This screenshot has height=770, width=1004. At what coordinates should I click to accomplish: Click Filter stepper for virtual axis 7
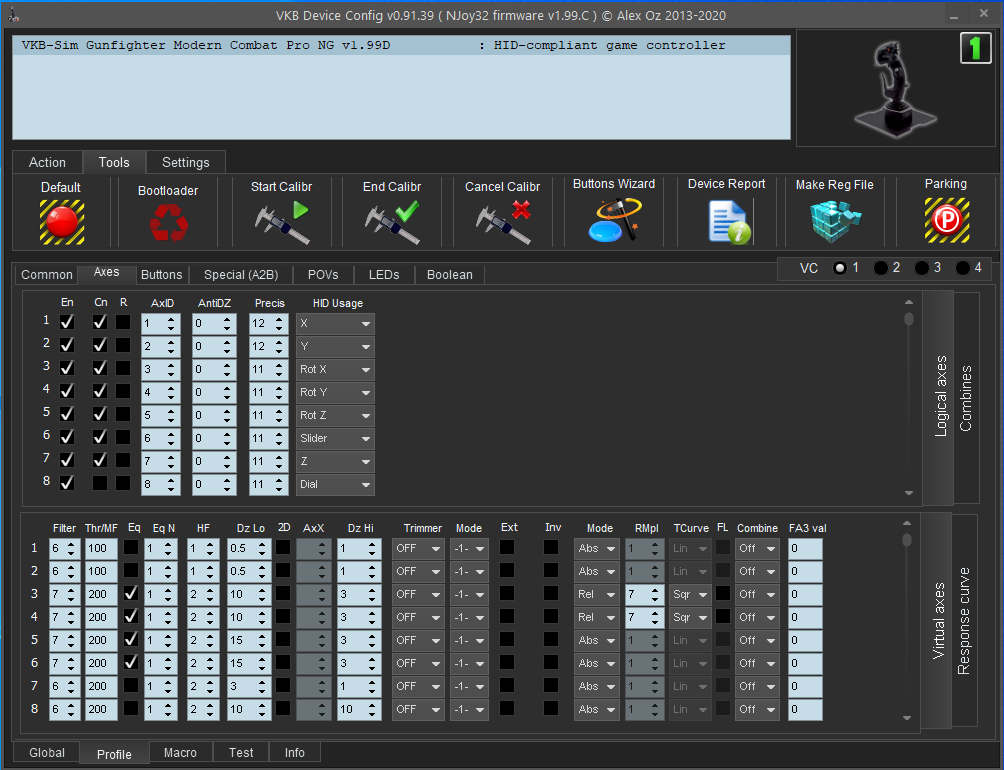pos(71,687)
